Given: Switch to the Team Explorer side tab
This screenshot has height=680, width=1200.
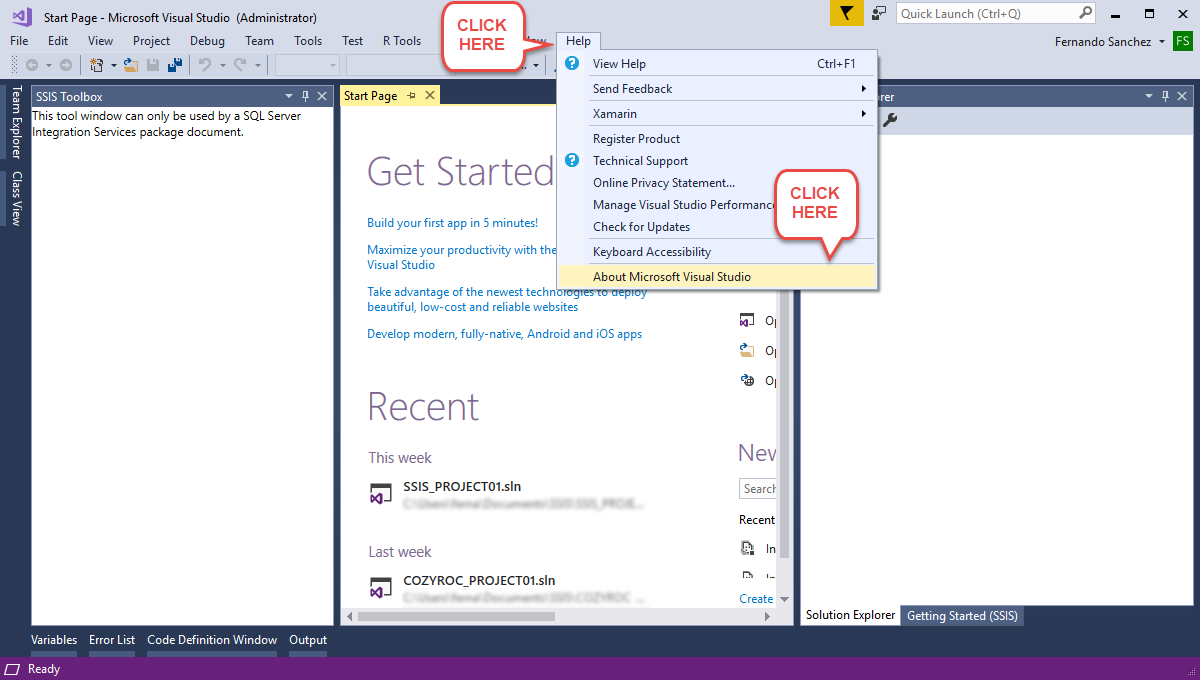Looking at the screenshot, I should [x=16, y=122].
